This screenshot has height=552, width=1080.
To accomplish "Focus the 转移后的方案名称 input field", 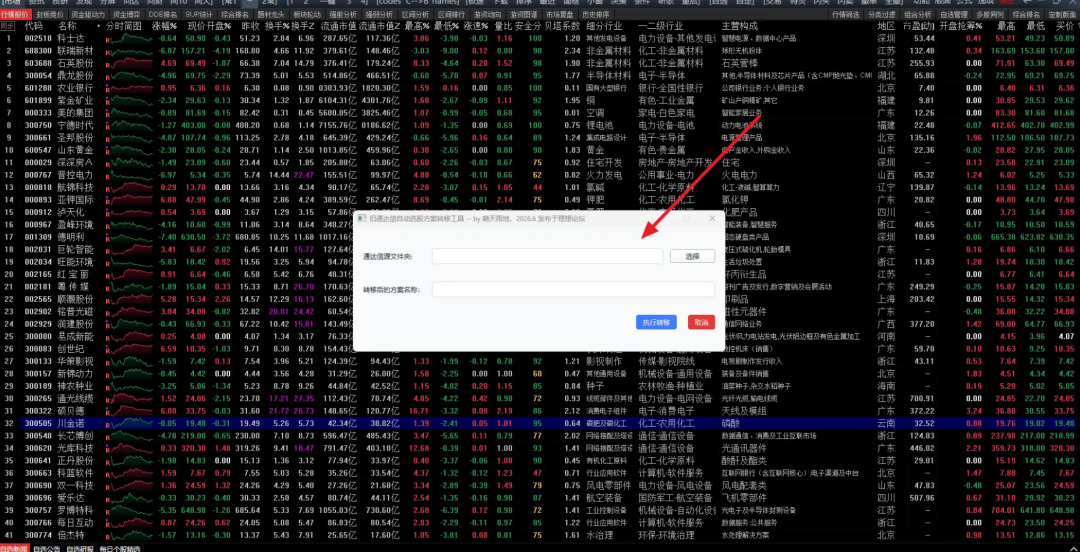I will 573,289.
